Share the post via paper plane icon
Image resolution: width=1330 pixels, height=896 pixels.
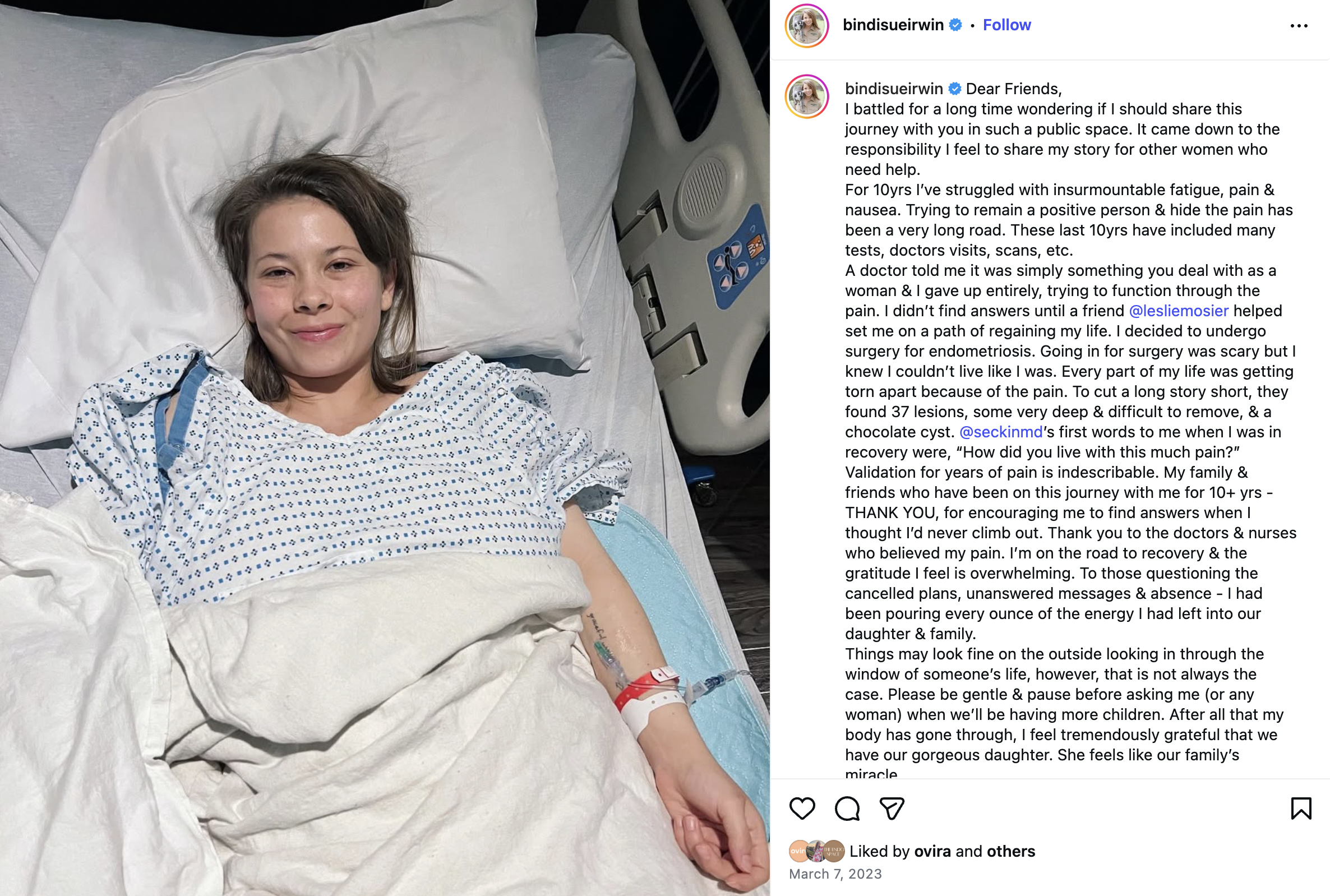(x=892, y=809)
